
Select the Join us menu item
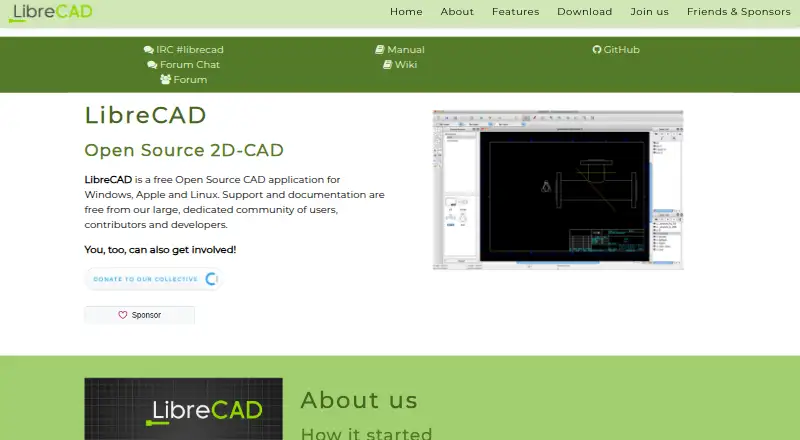pyautogui.click(x=649, y=12)
